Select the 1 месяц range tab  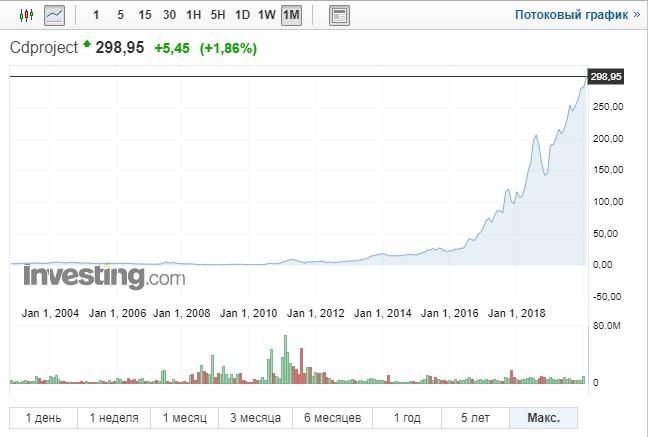(x=185, y=418)
